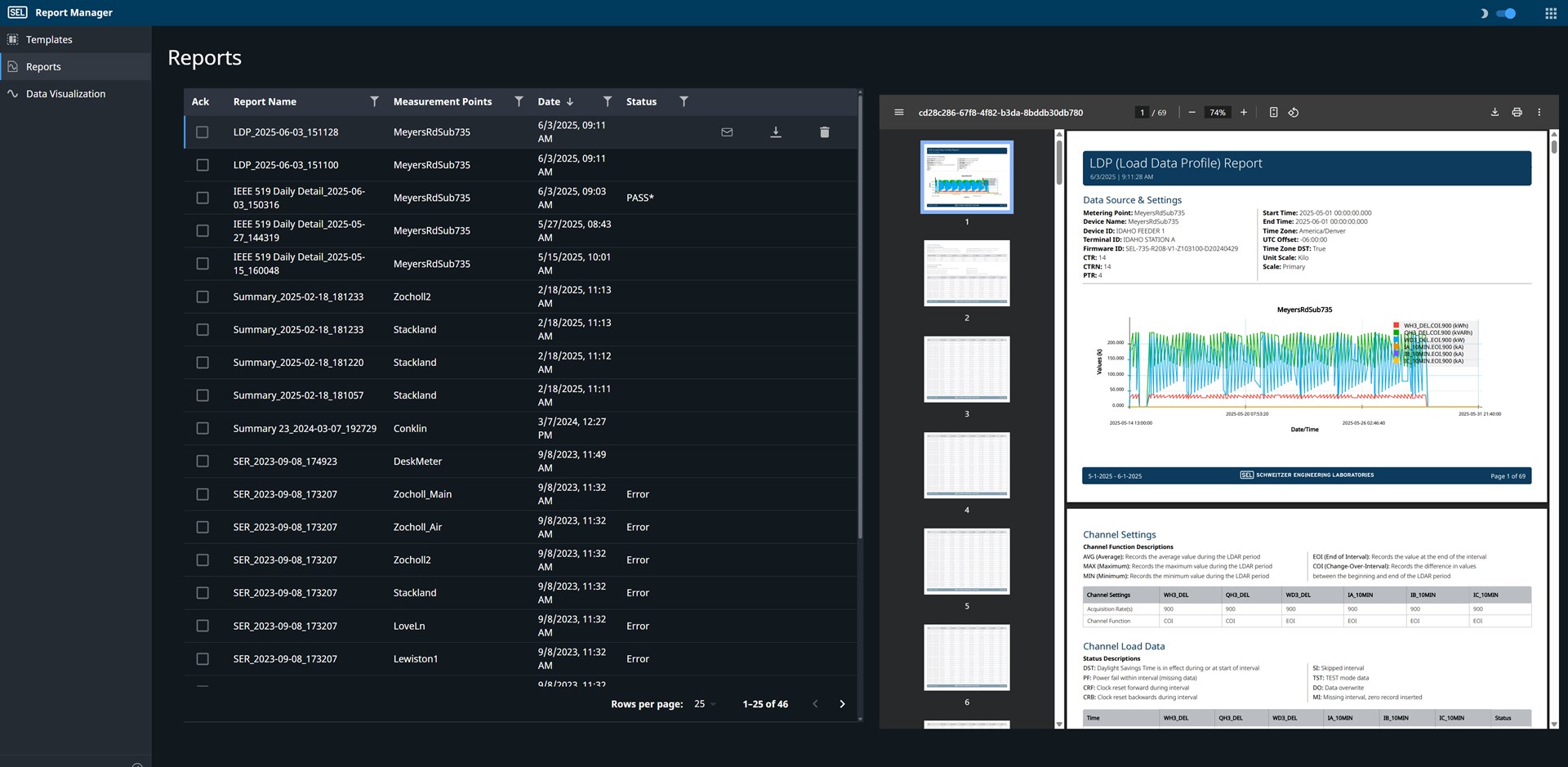The width and height of the screenshot is (1568, 767).
Task: Toggle the dark mode switch
Action: (x=1507, y=13)
